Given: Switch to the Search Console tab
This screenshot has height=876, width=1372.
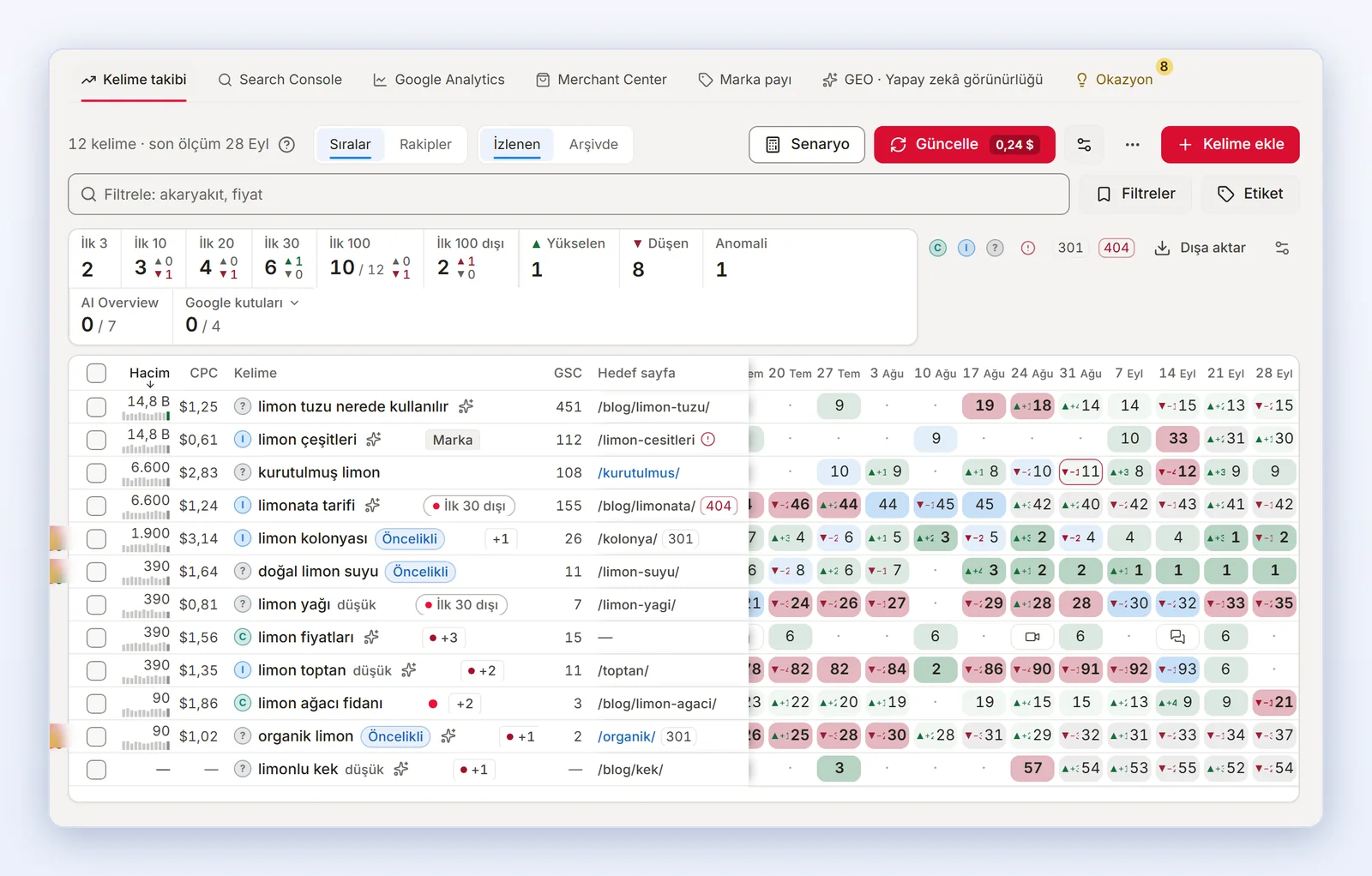Looking at the screenshot, I should point(280,80).
